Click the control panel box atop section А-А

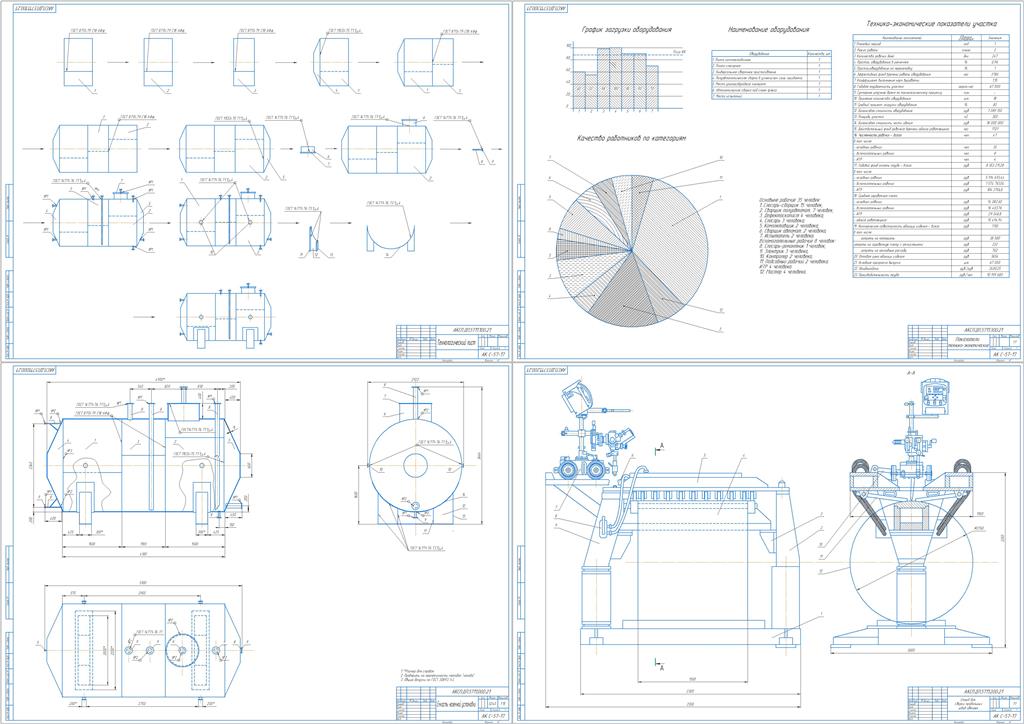click(933, 396)
